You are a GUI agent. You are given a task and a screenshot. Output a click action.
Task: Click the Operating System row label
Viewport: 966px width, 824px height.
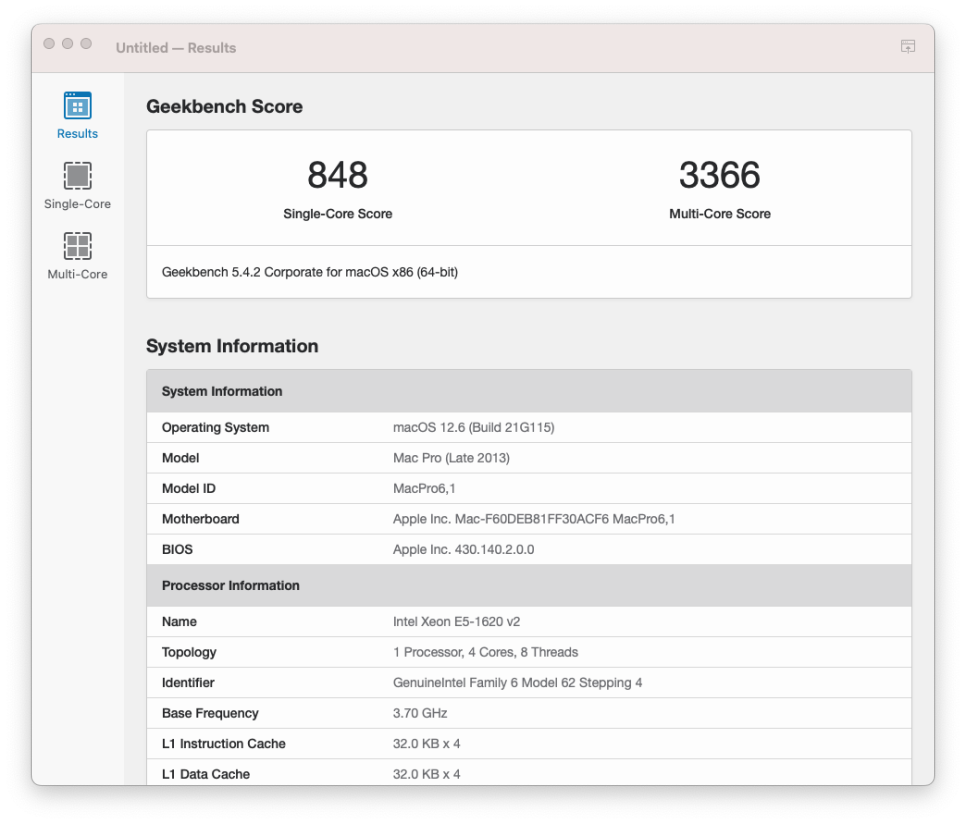[216, 427]
